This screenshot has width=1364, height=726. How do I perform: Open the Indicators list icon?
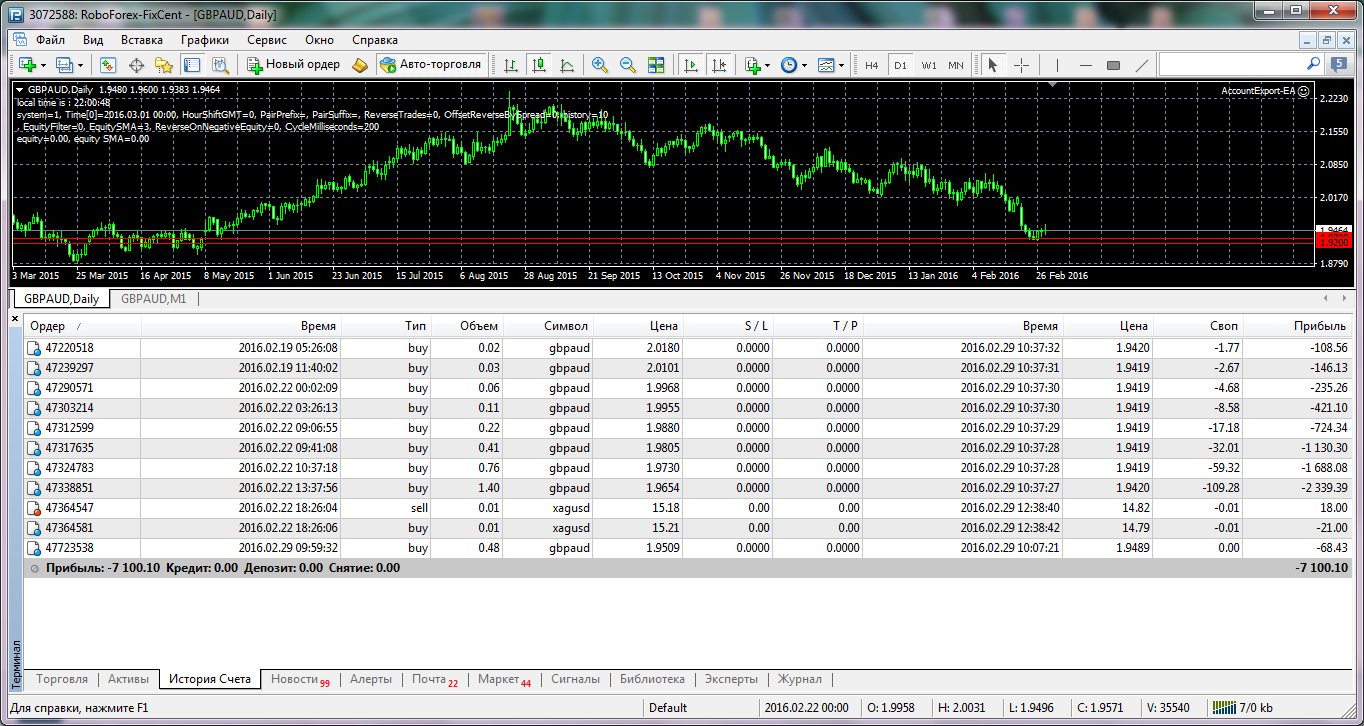pos(753,64)
